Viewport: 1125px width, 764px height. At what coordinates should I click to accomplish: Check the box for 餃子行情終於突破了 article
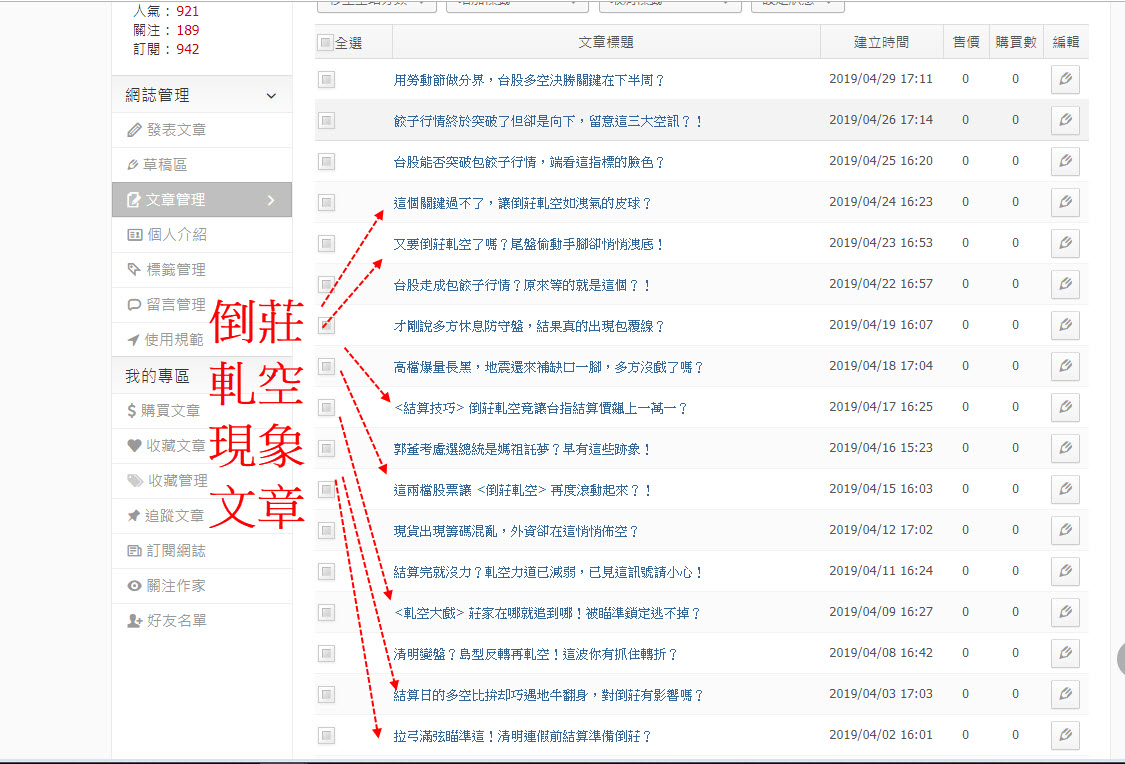coord(326,121)
